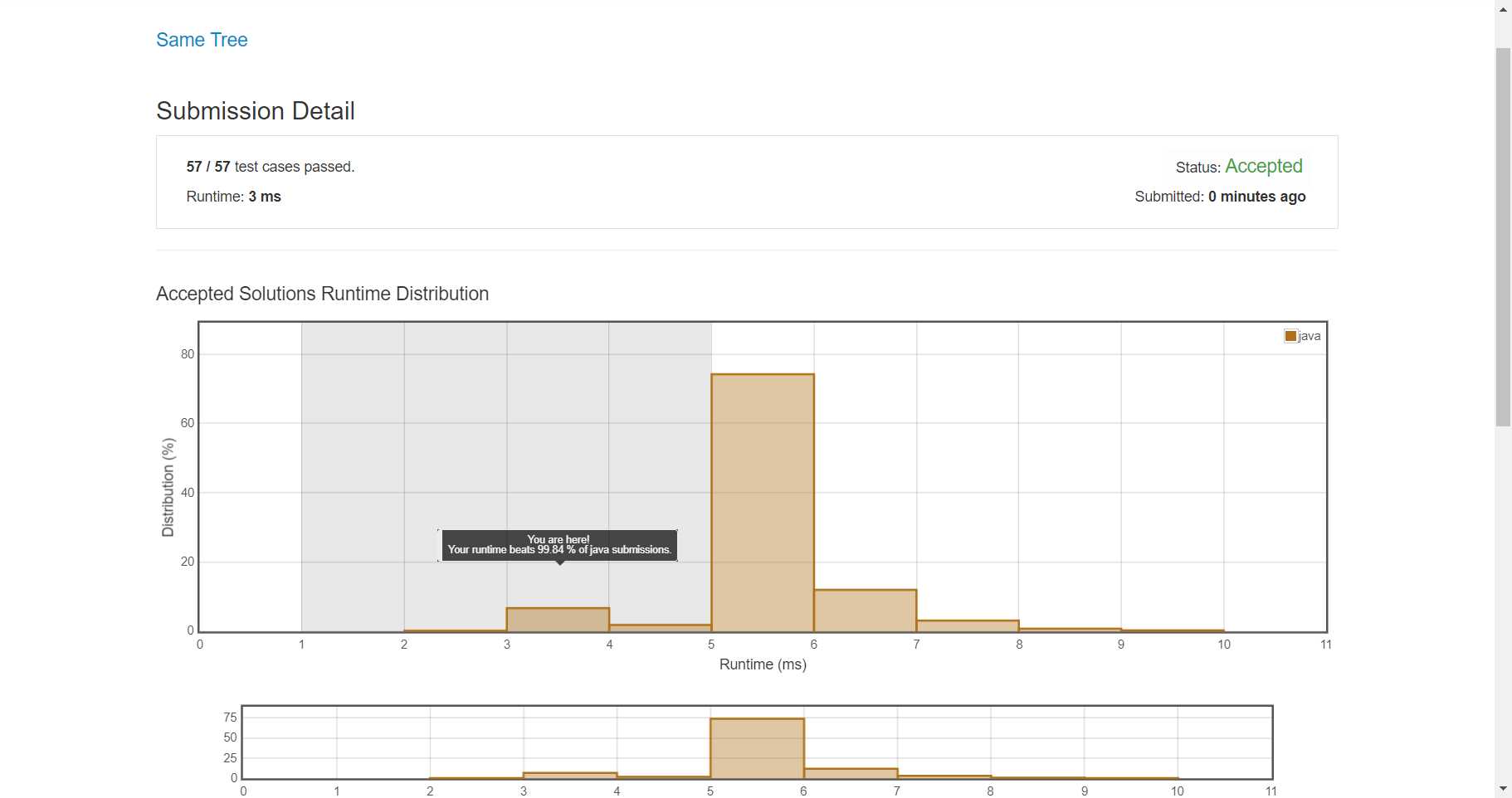Click the 'Runtime: 3 ms' text
This screenshot has height=798, width=1512.
tap(234, 197)
